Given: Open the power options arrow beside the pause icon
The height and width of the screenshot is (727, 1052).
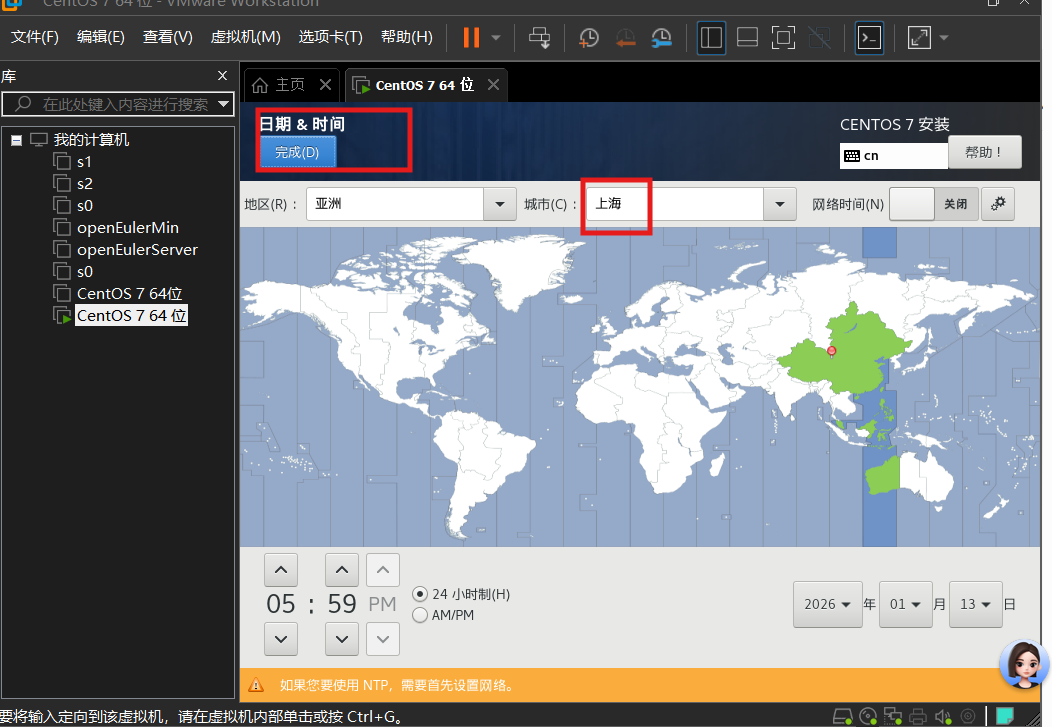Looking at the screenshot, I should [x=496, y=38].
